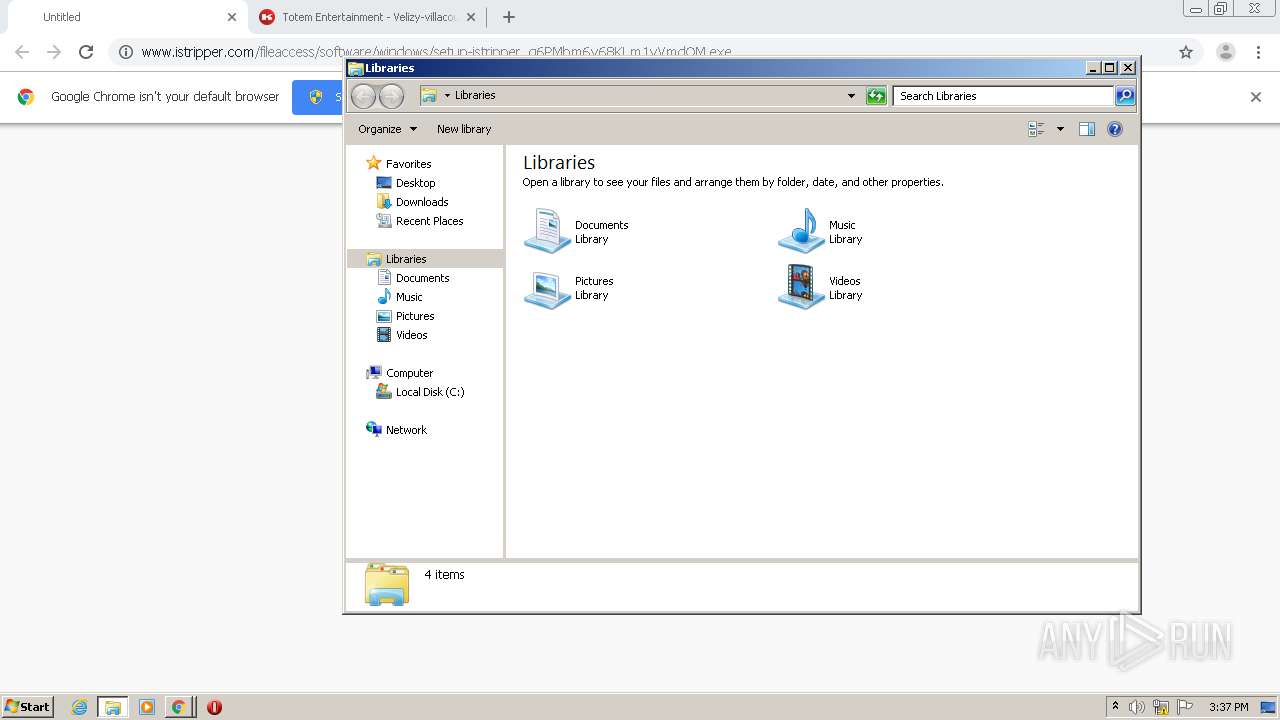
Task: Switch to Chrome via taskbar icon
Action: [x=178, y=707]
